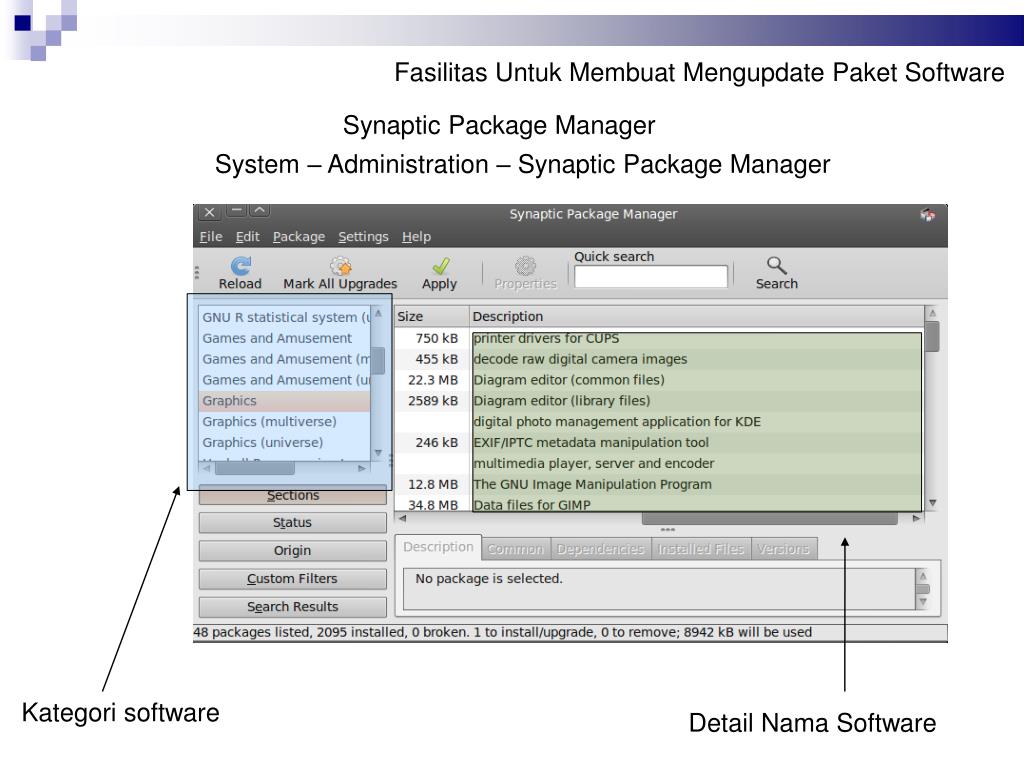Open the Help menu
This screenshot has height=768, width=1024.
coord(416,236)
